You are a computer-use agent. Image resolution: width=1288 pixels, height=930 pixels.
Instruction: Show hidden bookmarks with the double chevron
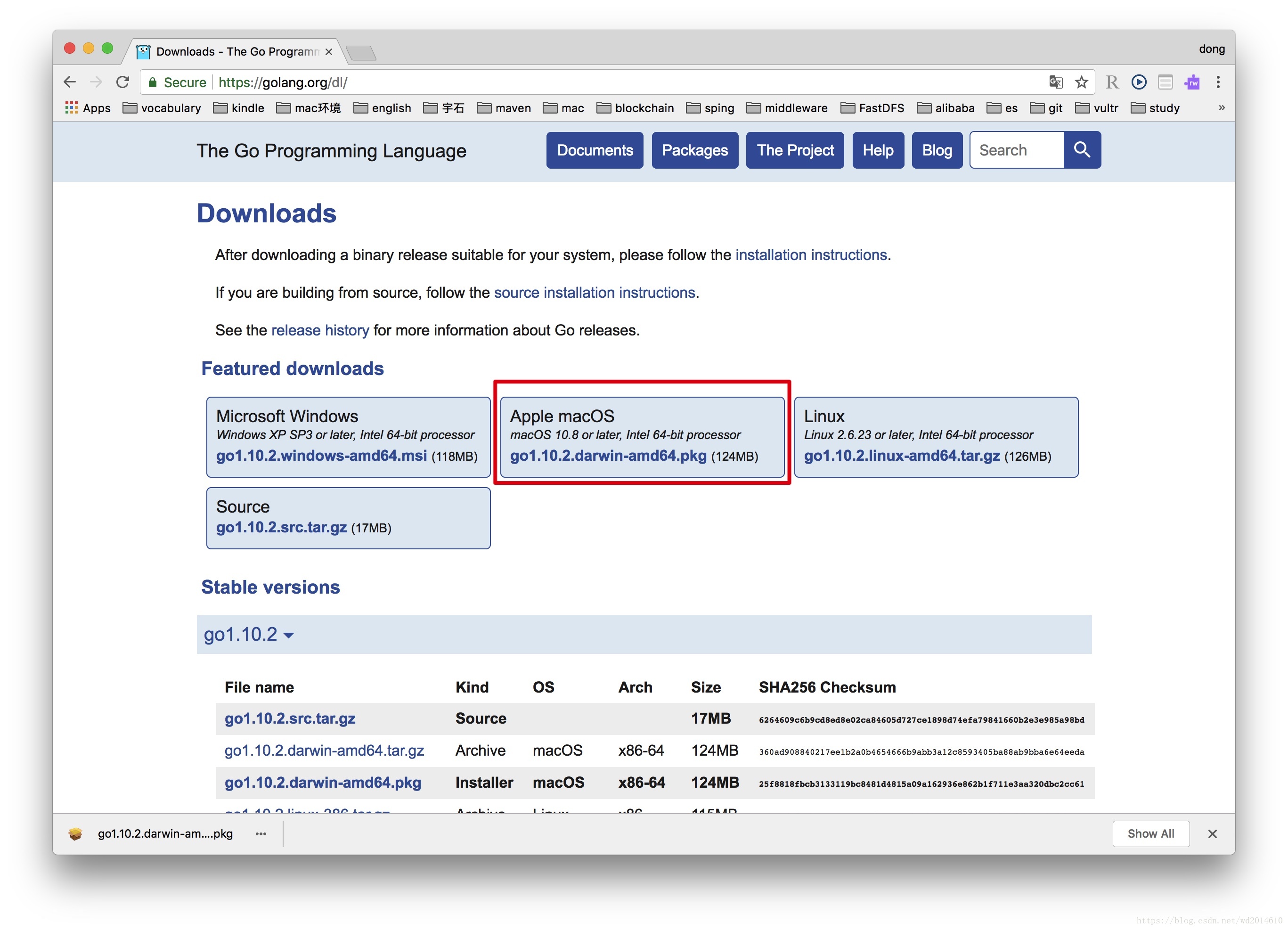coord(1222,107)
